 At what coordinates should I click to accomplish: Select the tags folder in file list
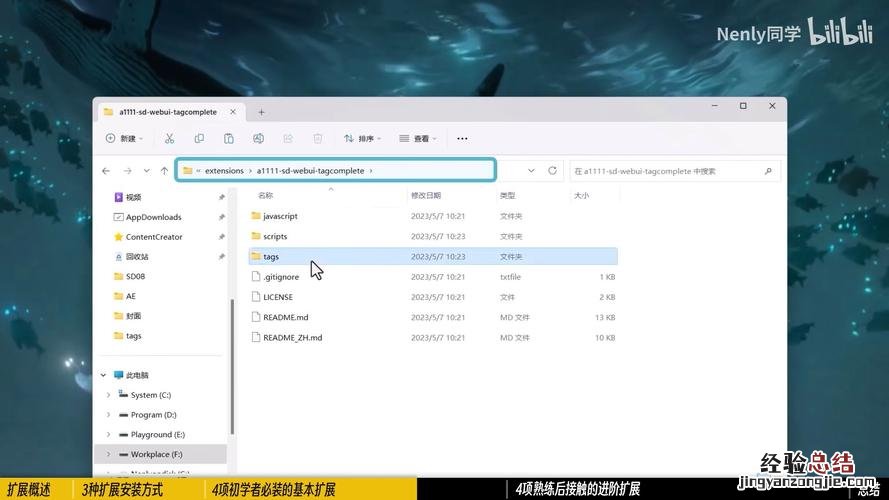433,256
